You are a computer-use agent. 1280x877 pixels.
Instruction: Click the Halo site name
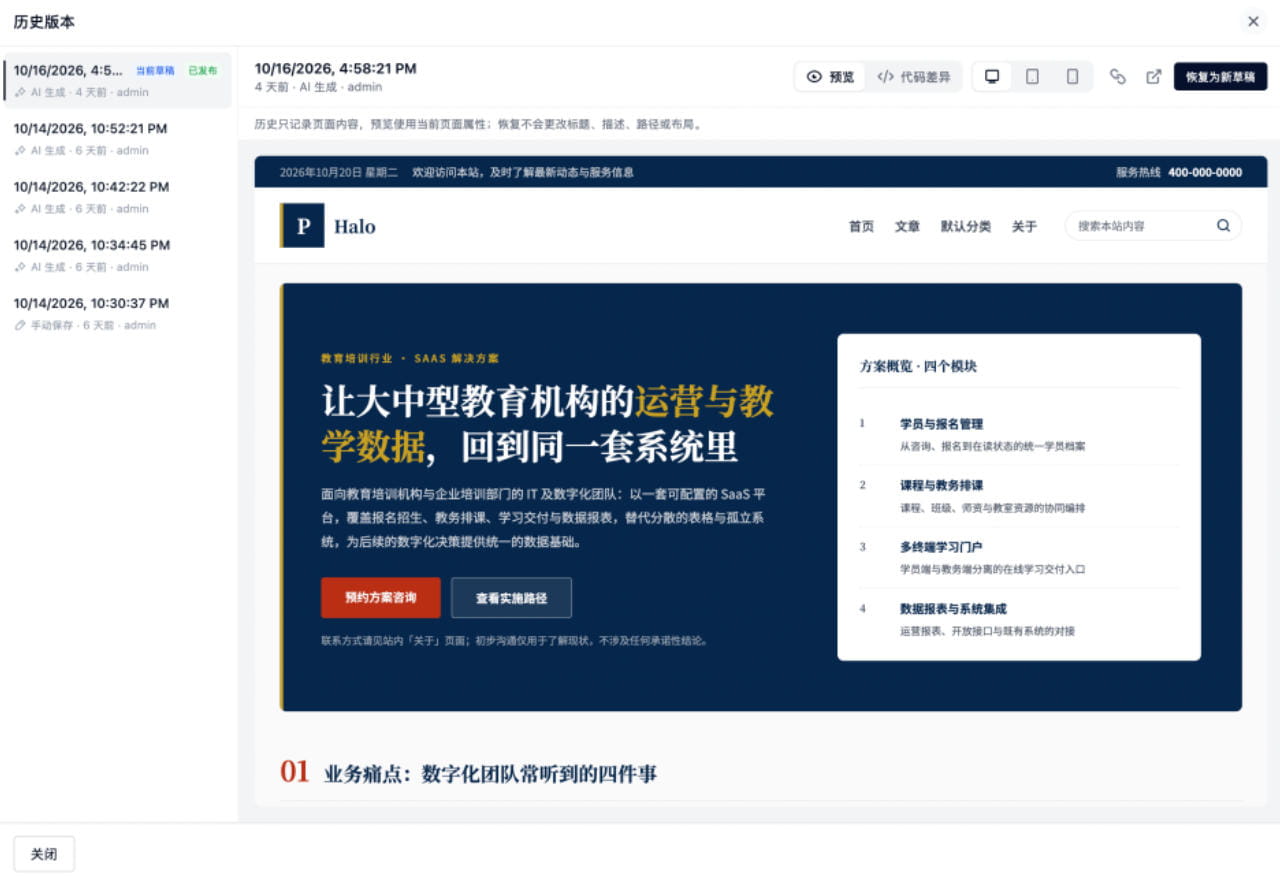pos(355,227)
